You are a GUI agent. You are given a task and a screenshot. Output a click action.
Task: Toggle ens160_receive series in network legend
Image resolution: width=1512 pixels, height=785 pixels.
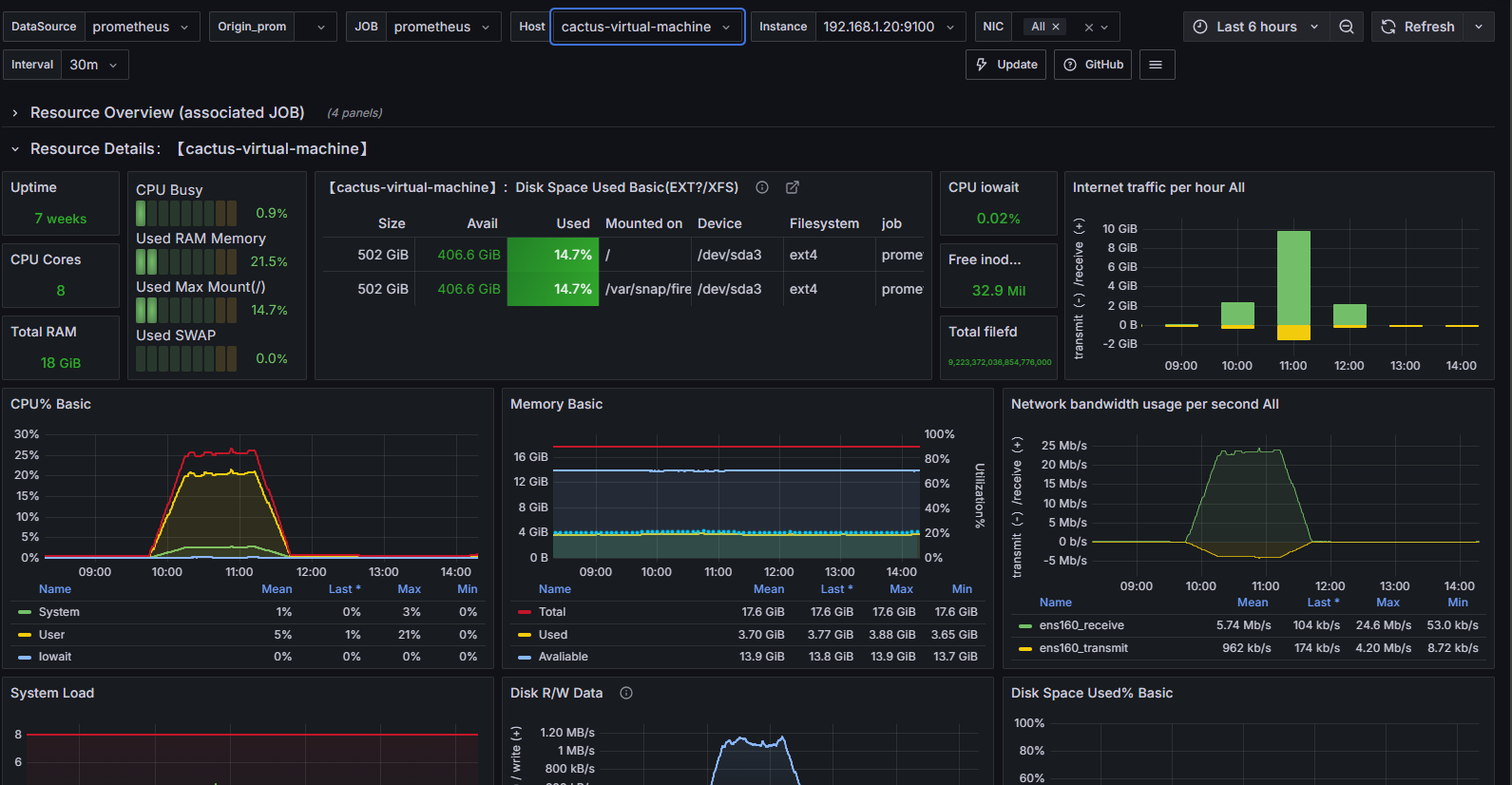point(1081,625)
